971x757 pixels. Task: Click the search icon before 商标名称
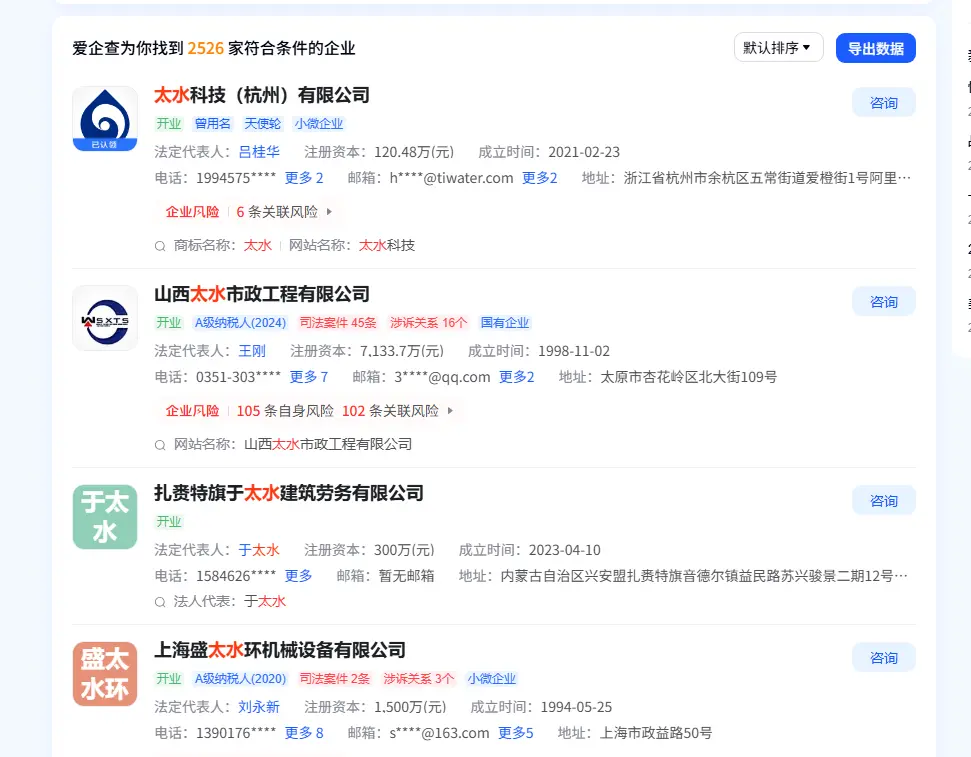(160, 246)
